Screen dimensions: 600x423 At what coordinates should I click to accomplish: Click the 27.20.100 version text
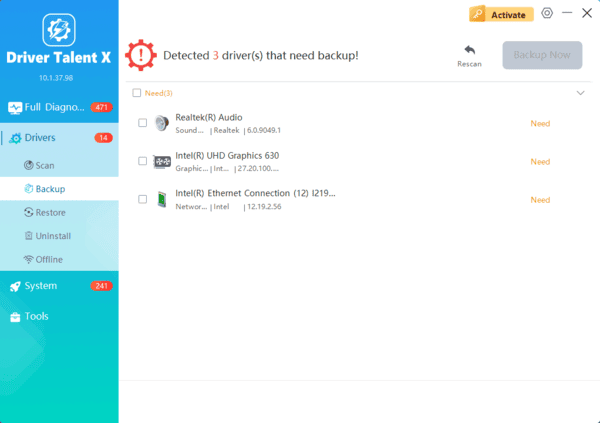click(258, 168)
